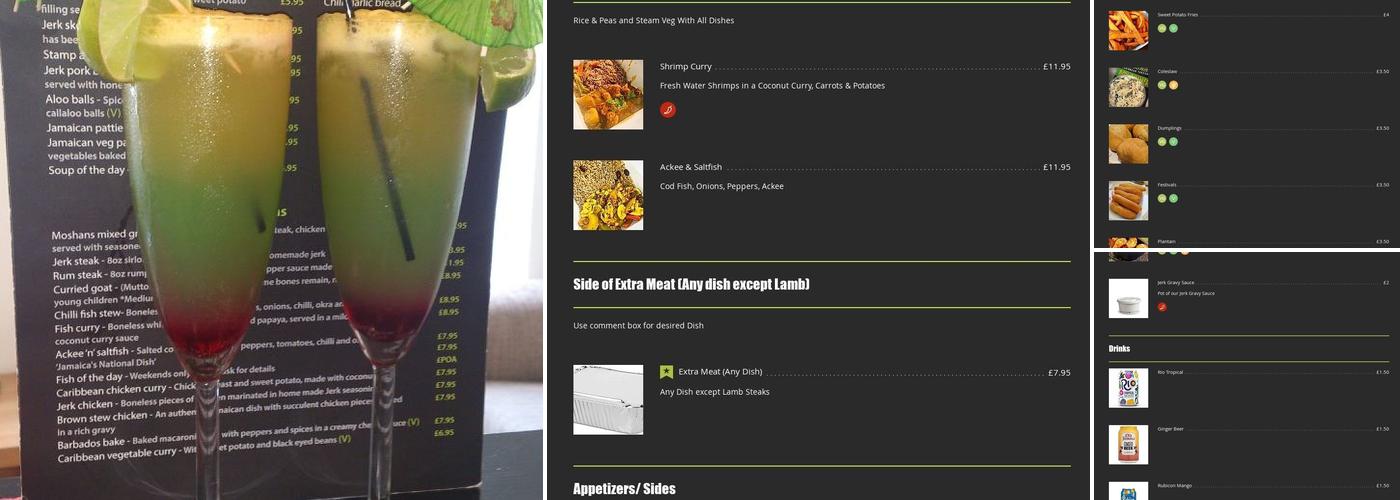Open the Shrimp Curry photo thumbnail
The height and width of the screenshot is (500, 1400).
[608, 95]
